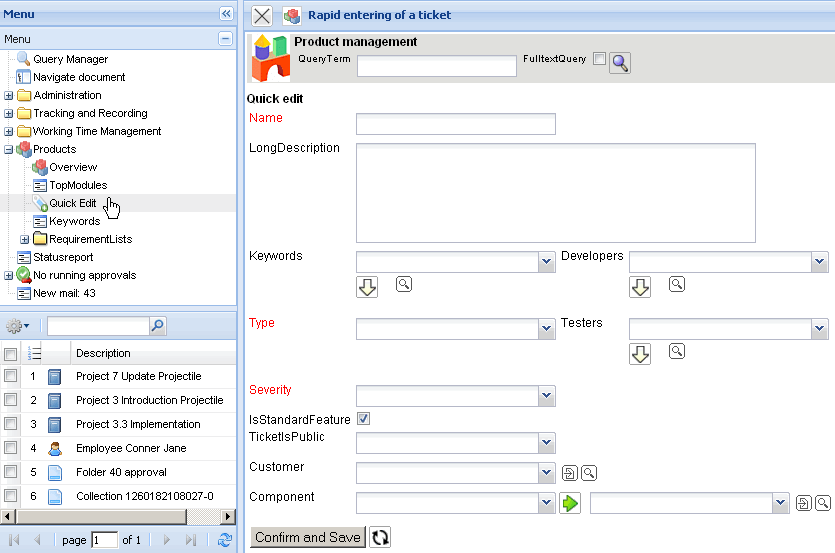Click the green arrow next to Component
This screenshot has height=553, width=835.
[x=570, y=504]
